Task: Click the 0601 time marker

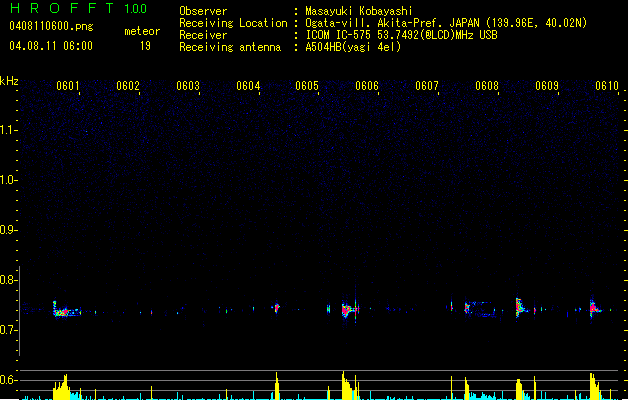Action: pyautogui.click(x=68, y=86)
